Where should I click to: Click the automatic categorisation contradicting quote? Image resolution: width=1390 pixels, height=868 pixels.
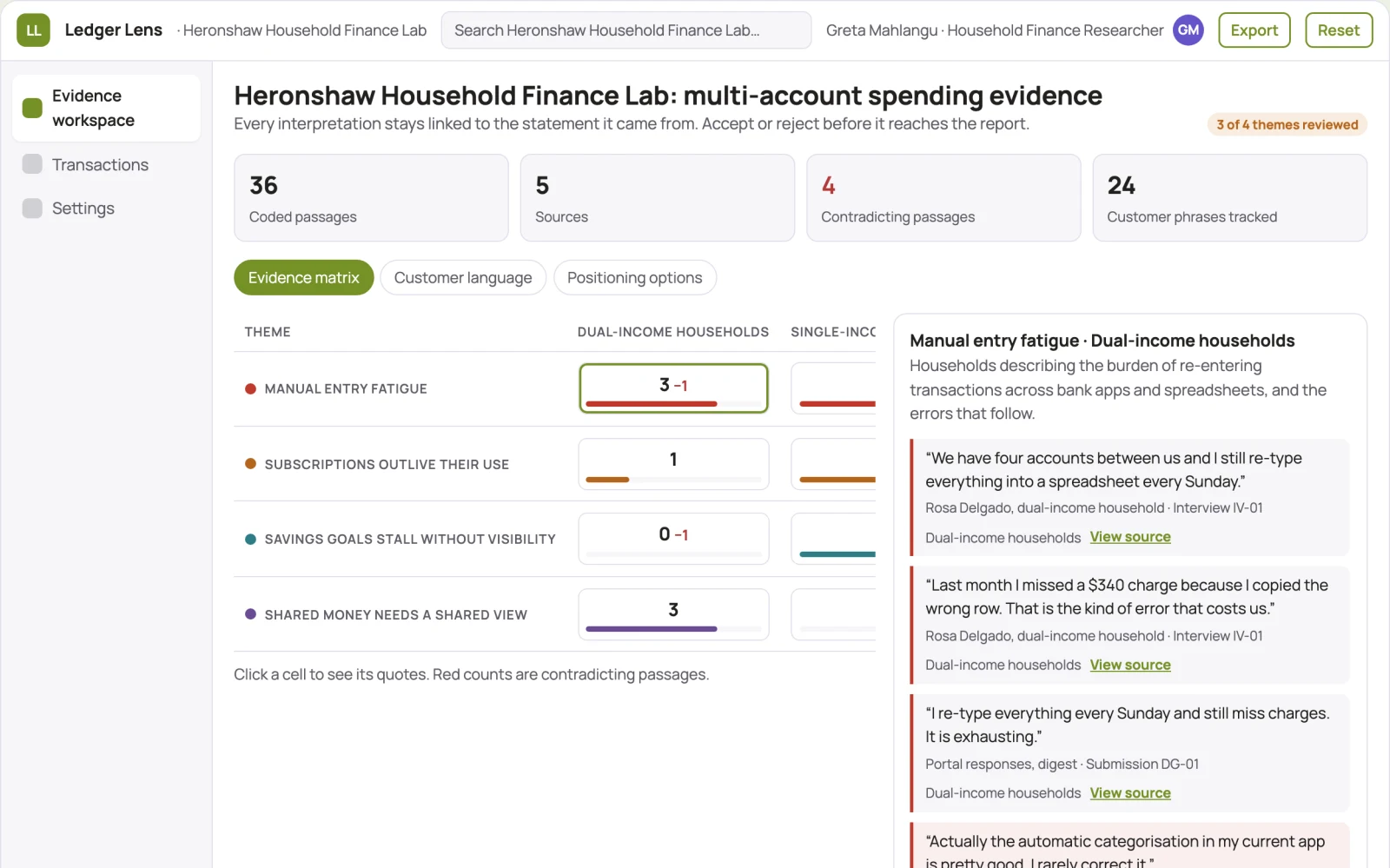(1130, 846)
